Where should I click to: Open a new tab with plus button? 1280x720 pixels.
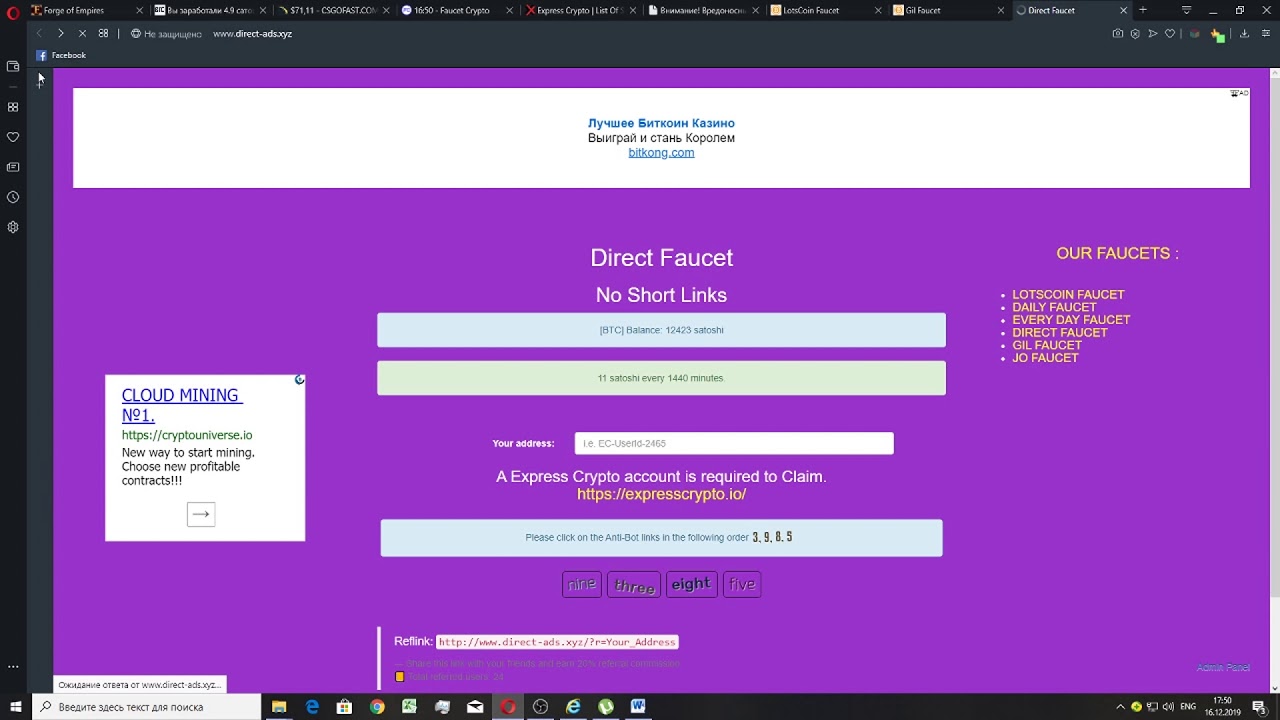pyautogui.click(x=1143, y=10)
